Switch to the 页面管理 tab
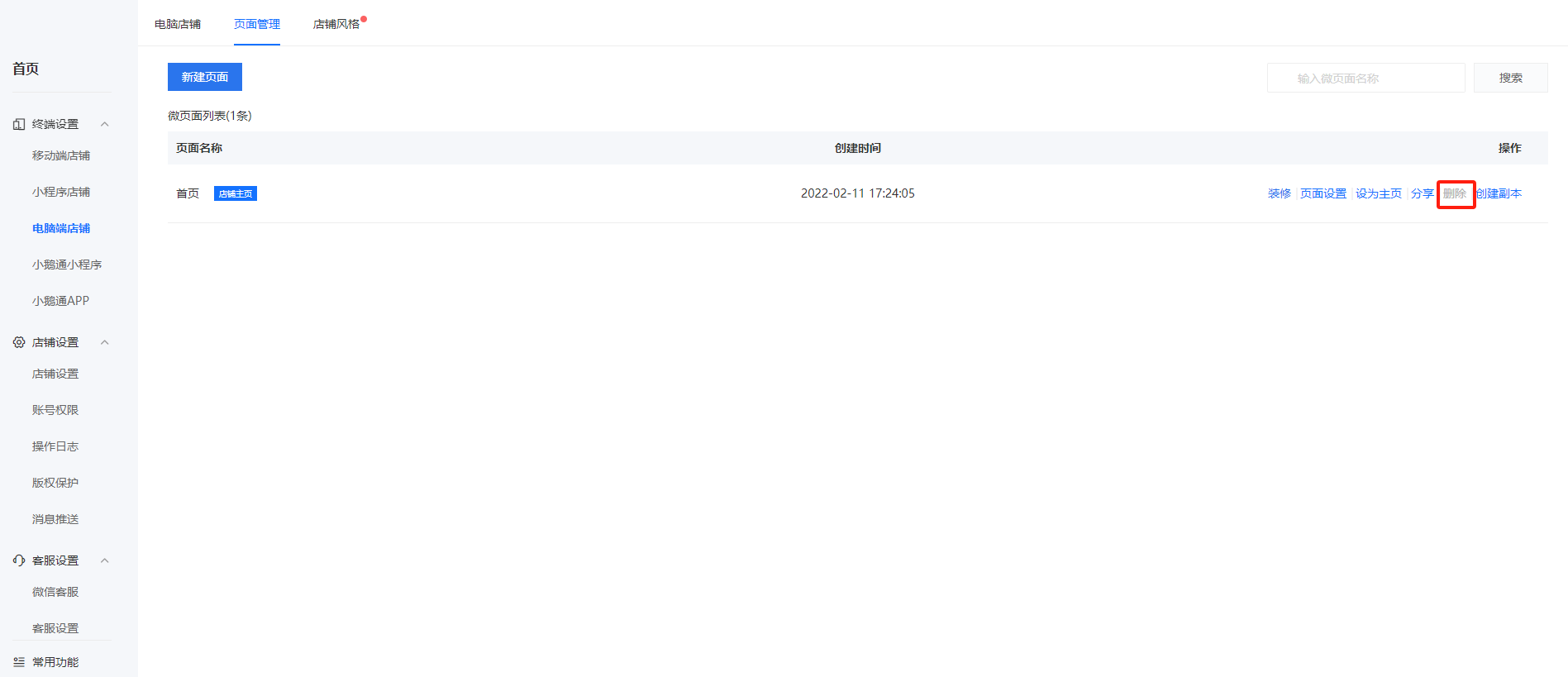 coord(257,24)
